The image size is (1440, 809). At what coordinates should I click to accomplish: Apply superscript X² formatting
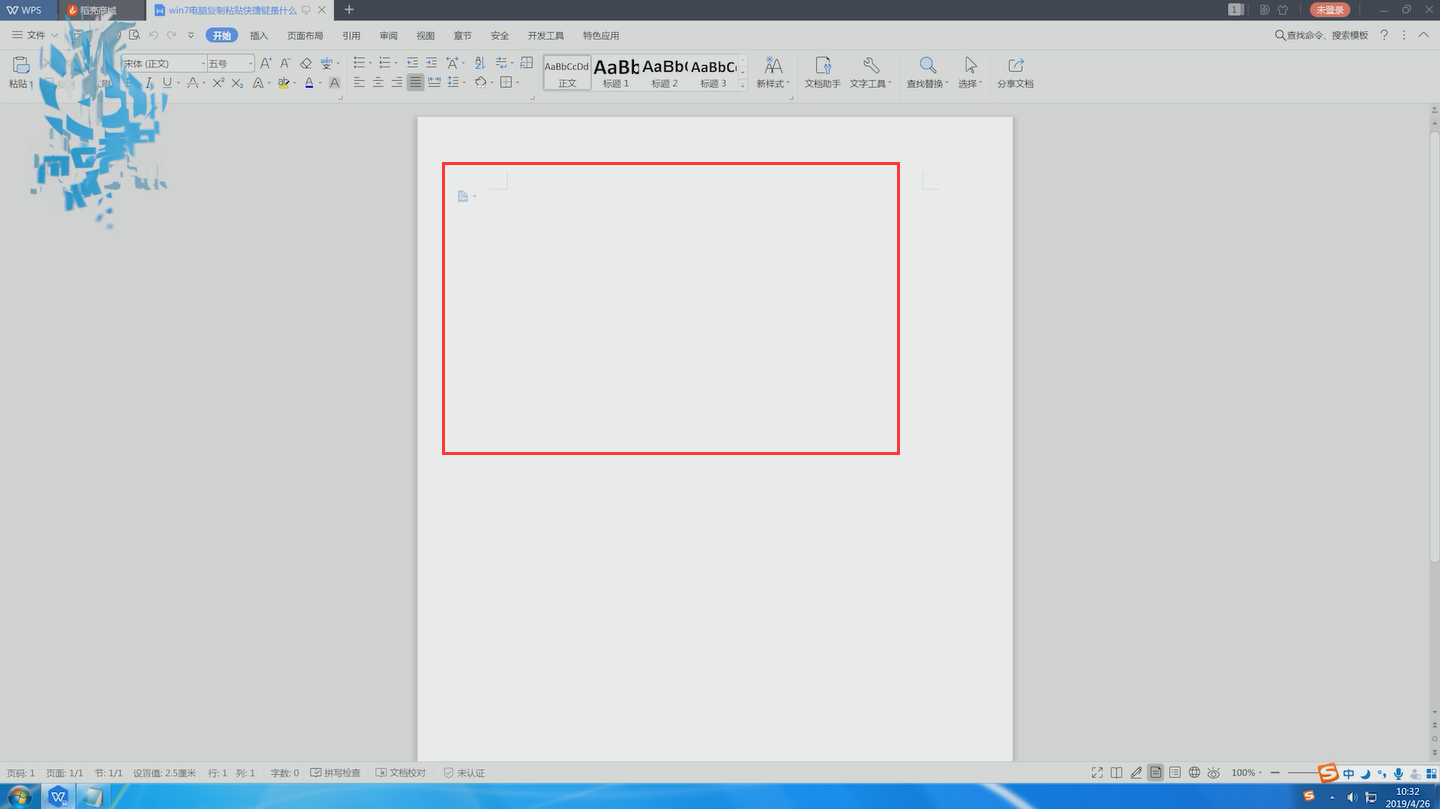[x=218, y=83]
